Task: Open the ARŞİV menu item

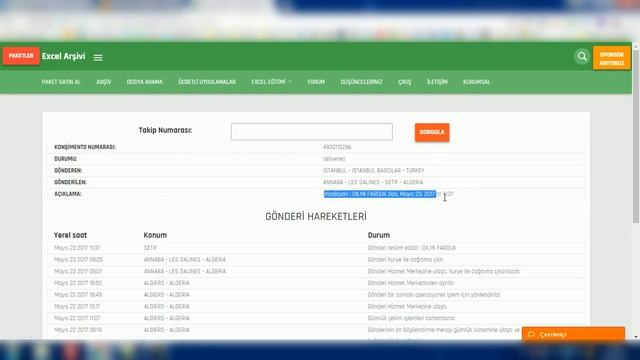Action: [104, 82]
